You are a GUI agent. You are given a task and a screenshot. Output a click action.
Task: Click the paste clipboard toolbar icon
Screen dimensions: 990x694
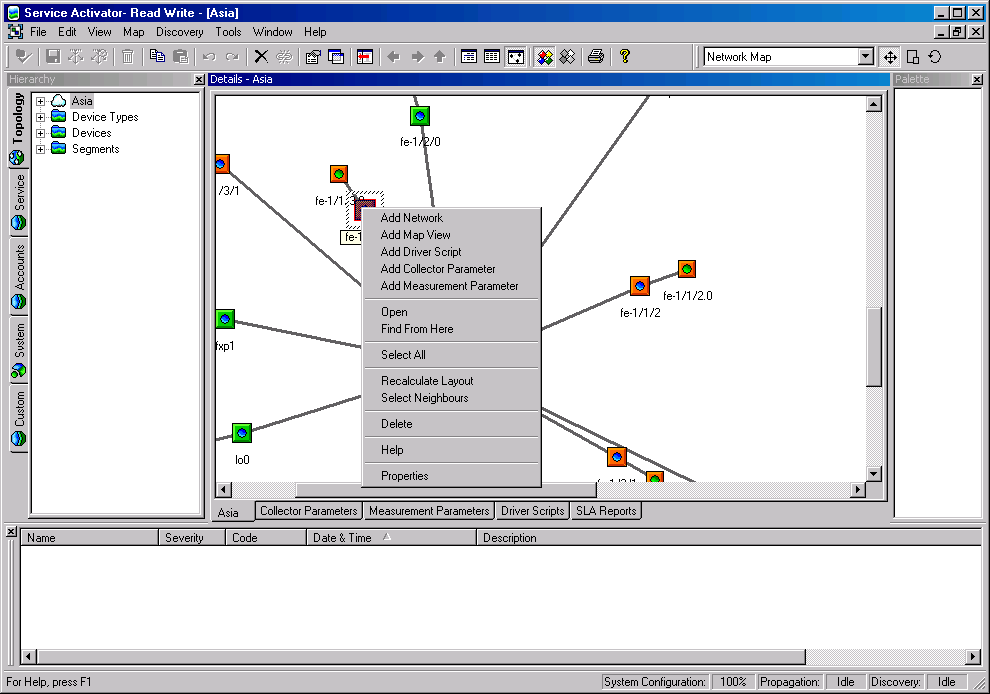(x=181, y=57)
